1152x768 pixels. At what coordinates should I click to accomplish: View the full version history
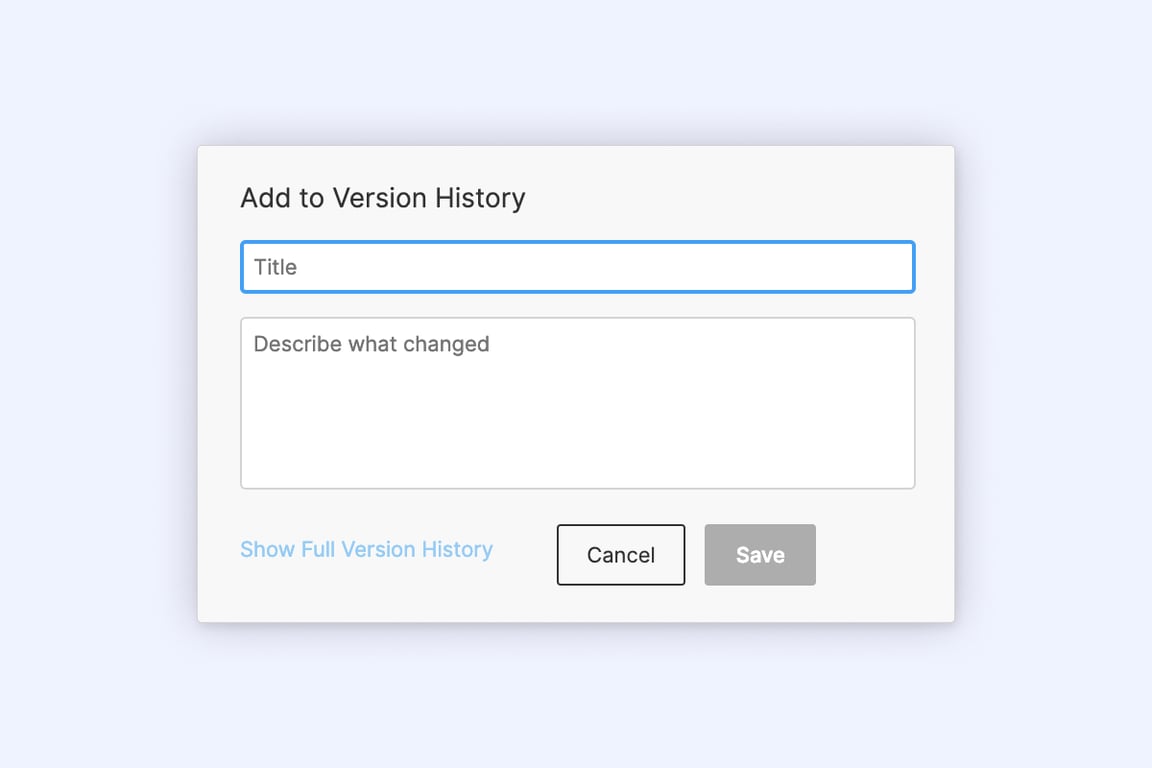[366, 550]
